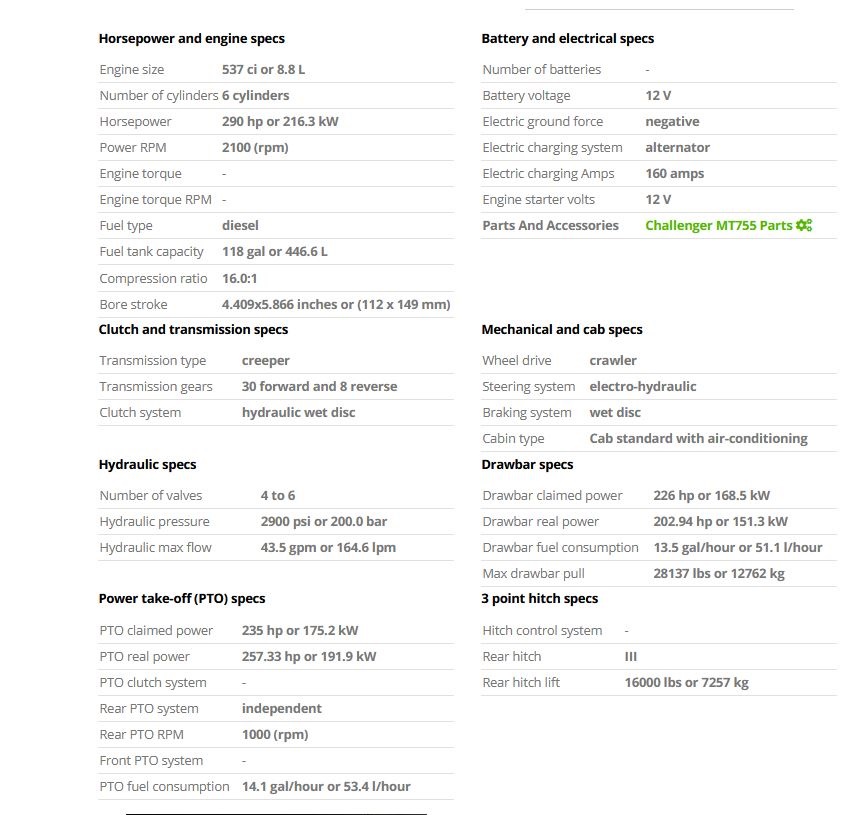This screenshot has width=845, height=815.
Task: Click the fuel tank capacity value
Action: (274, 252)
